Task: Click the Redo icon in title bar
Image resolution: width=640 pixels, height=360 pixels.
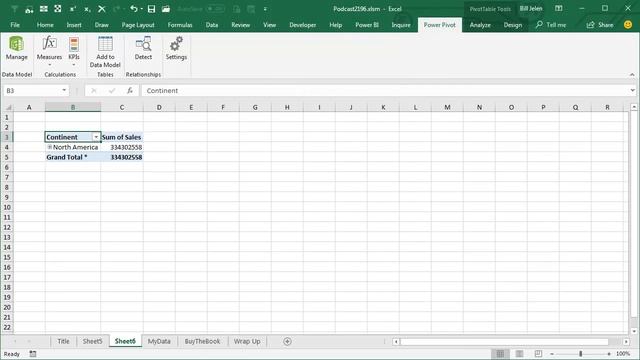Action: click(117, 9)
